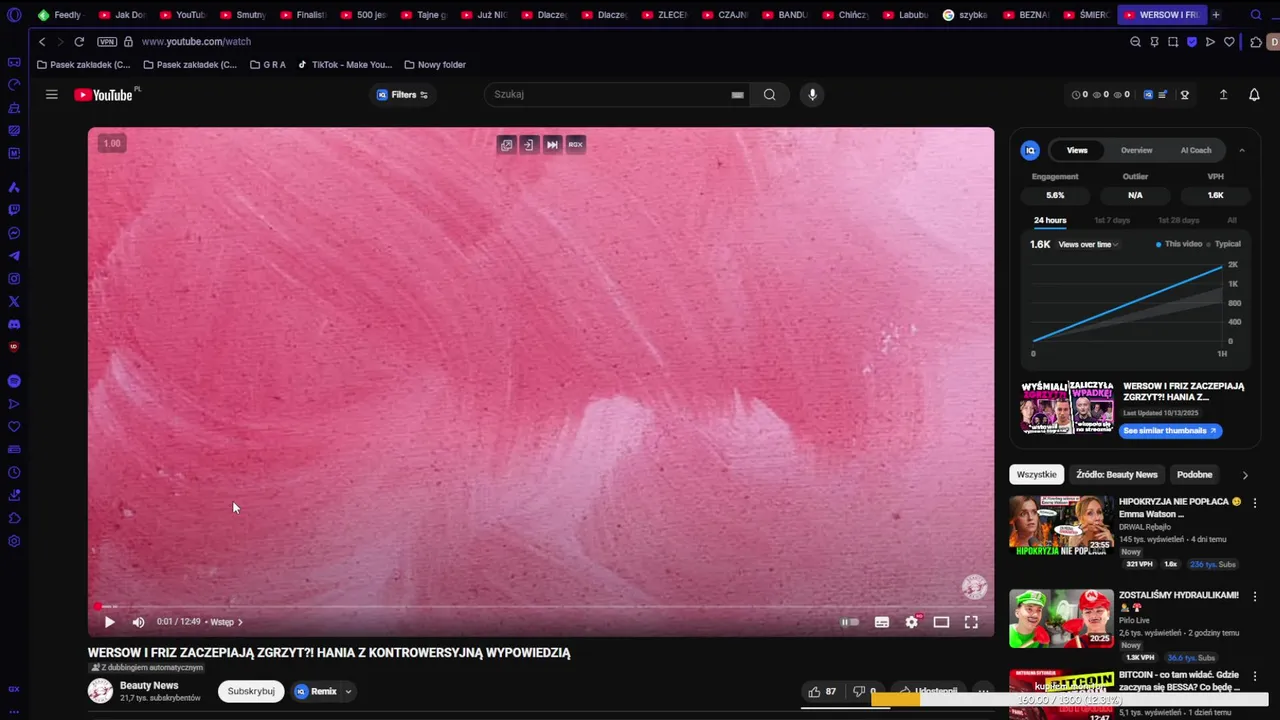Viewport: 1280px width, 720px height.
Task: Open TikTok - Make You... bookmark
Action: 345,65
